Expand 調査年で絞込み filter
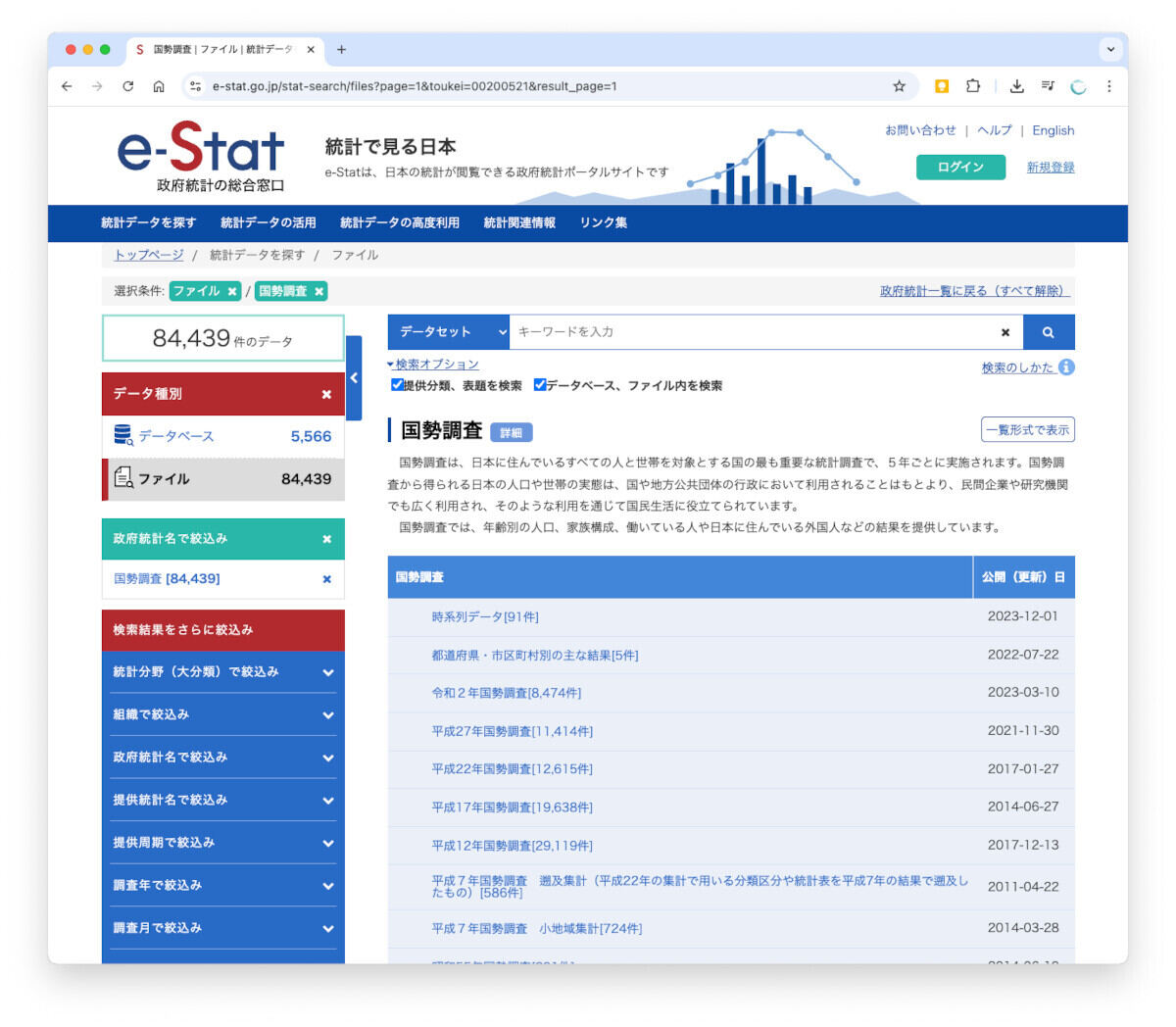This screenshot has width=1176, height=1027. click(x=223, y=886)
